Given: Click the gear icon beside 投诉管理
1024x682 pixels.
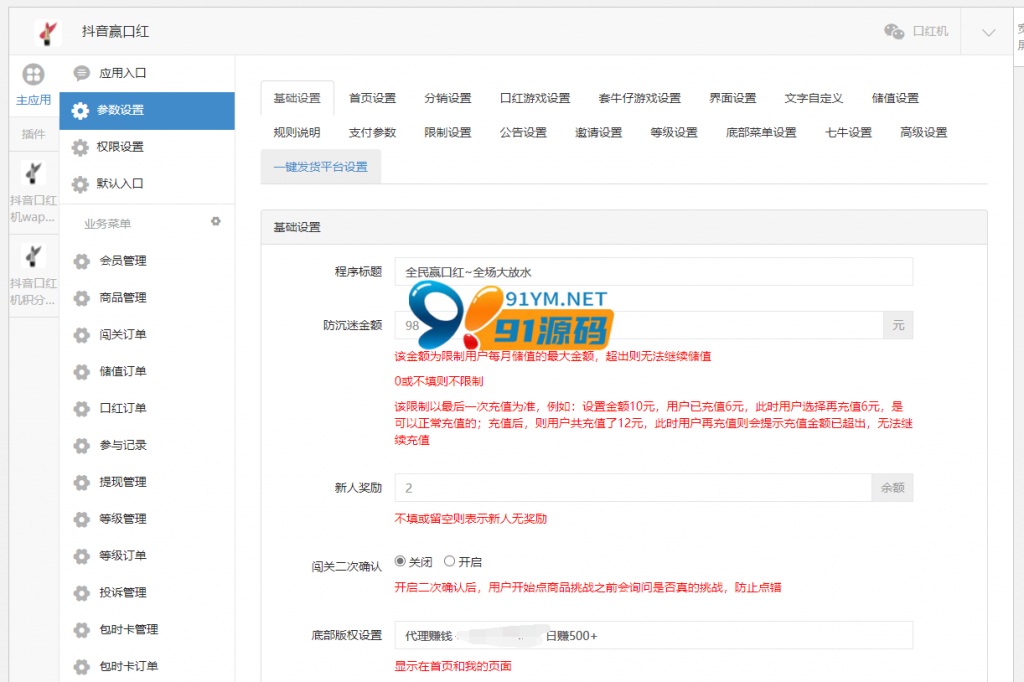Looking at the screenshot, I should click(82, 593).
